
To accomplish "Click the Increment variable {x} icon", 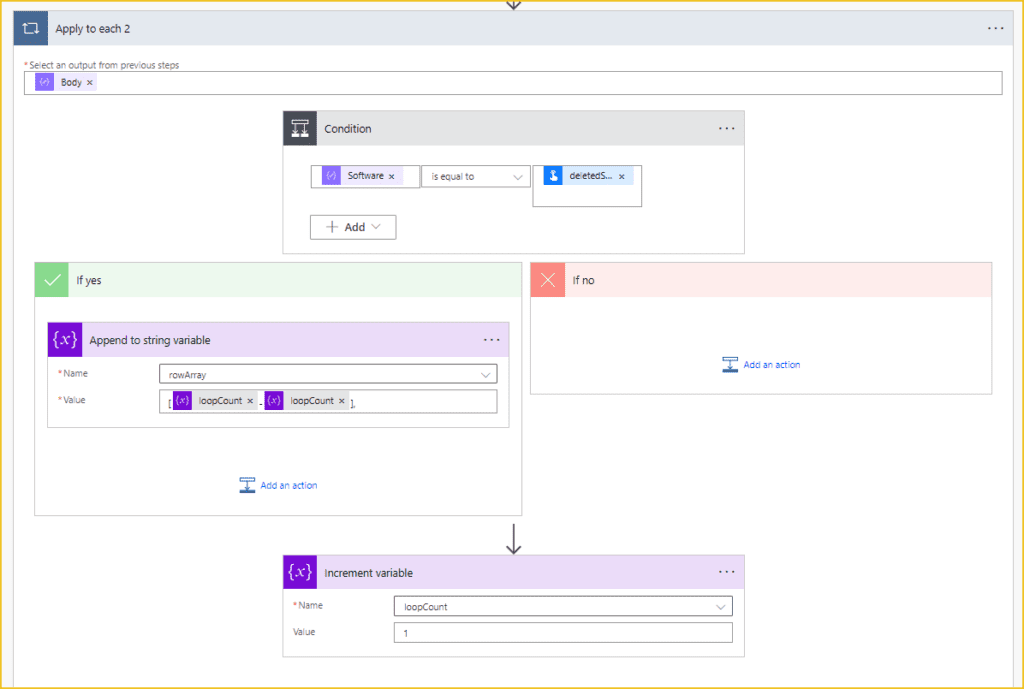I will [x=299, y=571].
